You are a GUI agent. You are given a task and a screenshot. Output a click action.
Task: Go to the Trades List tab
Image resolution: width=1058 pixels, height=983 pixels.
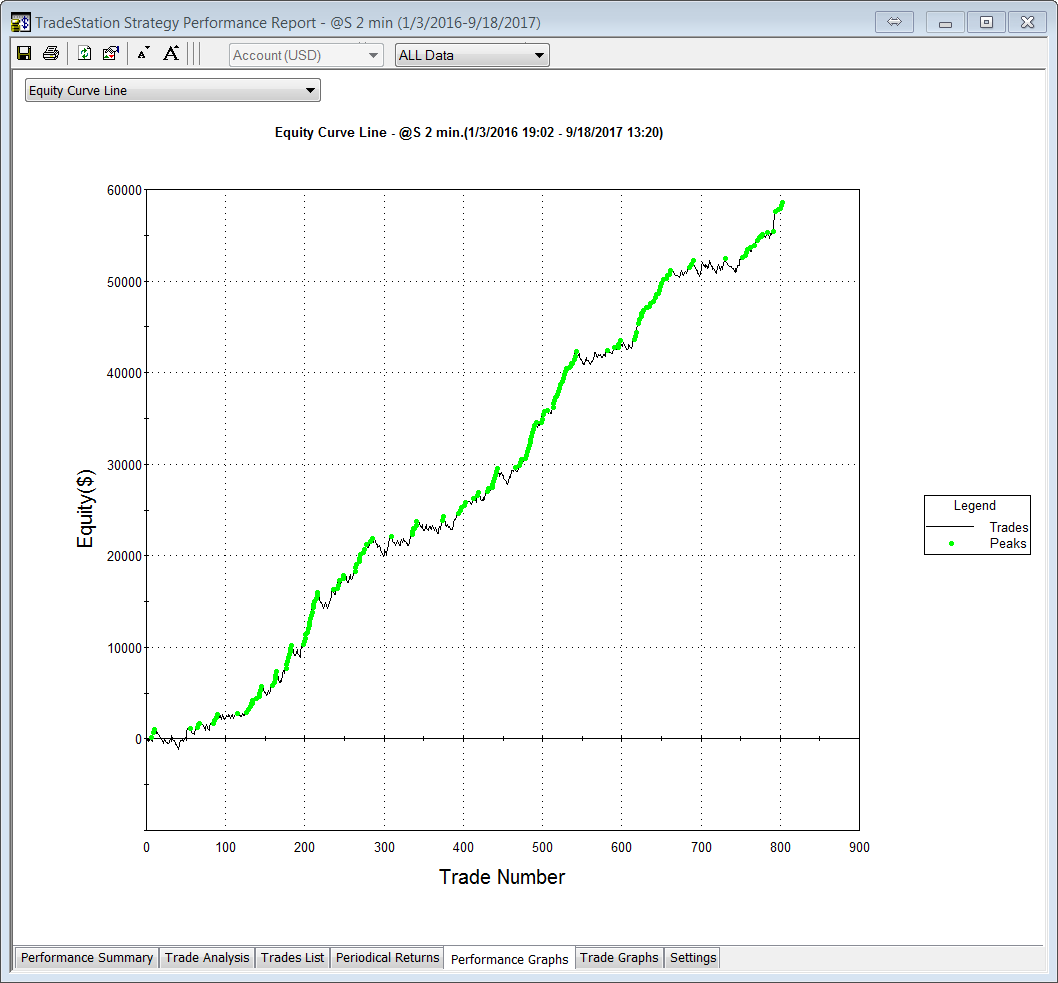point(292,958)
